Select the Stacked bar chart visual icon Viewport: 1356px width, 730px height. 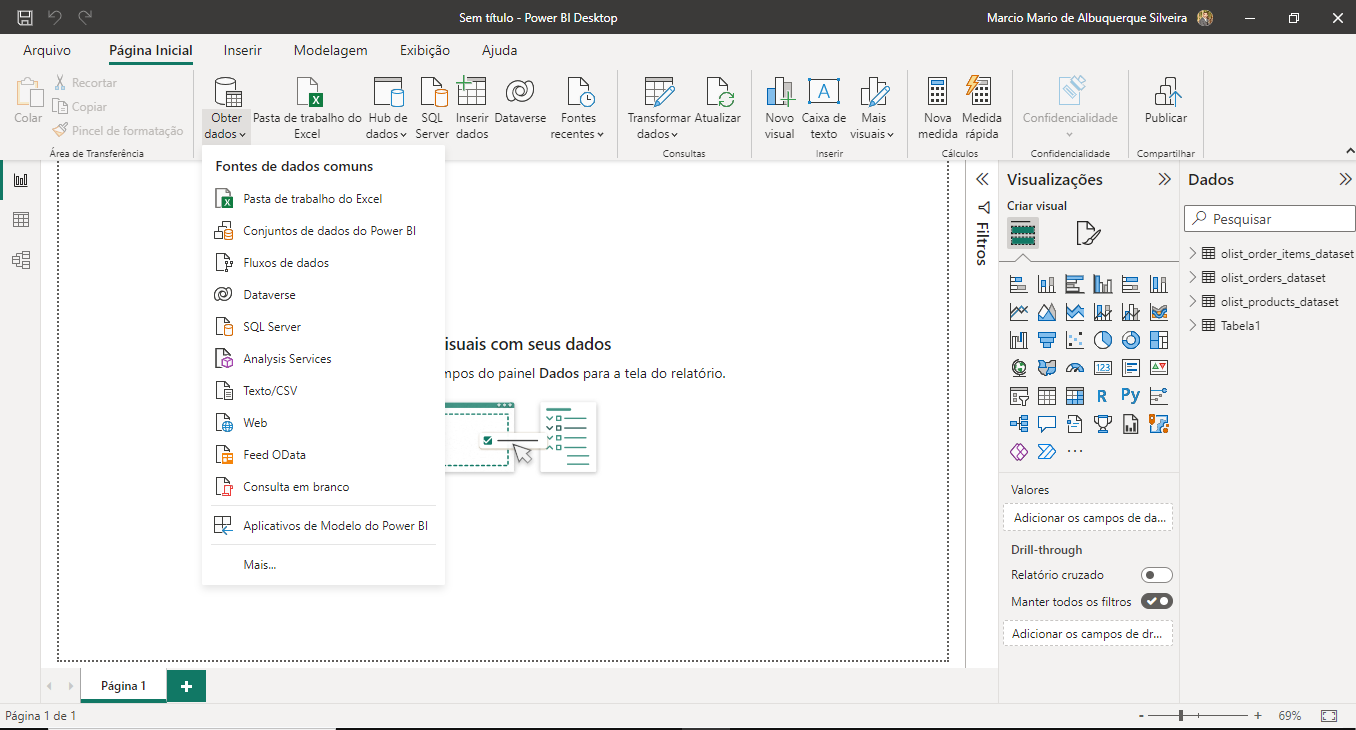click(x=1019, y=284)
